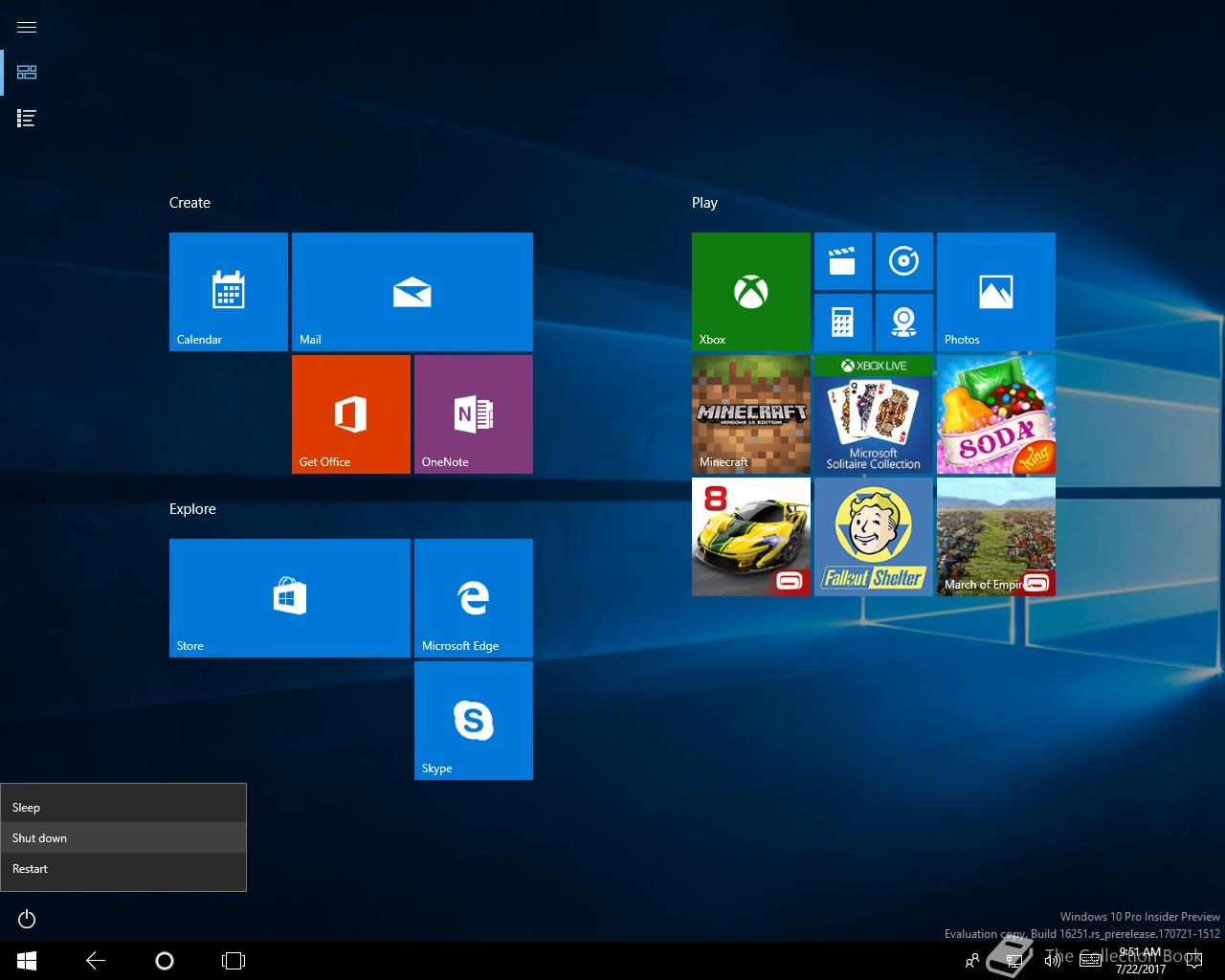This screenshot has width=1225, height=980.
Task: Launch Candy Crush Soda Saga tile
Action: coord(996,414)
